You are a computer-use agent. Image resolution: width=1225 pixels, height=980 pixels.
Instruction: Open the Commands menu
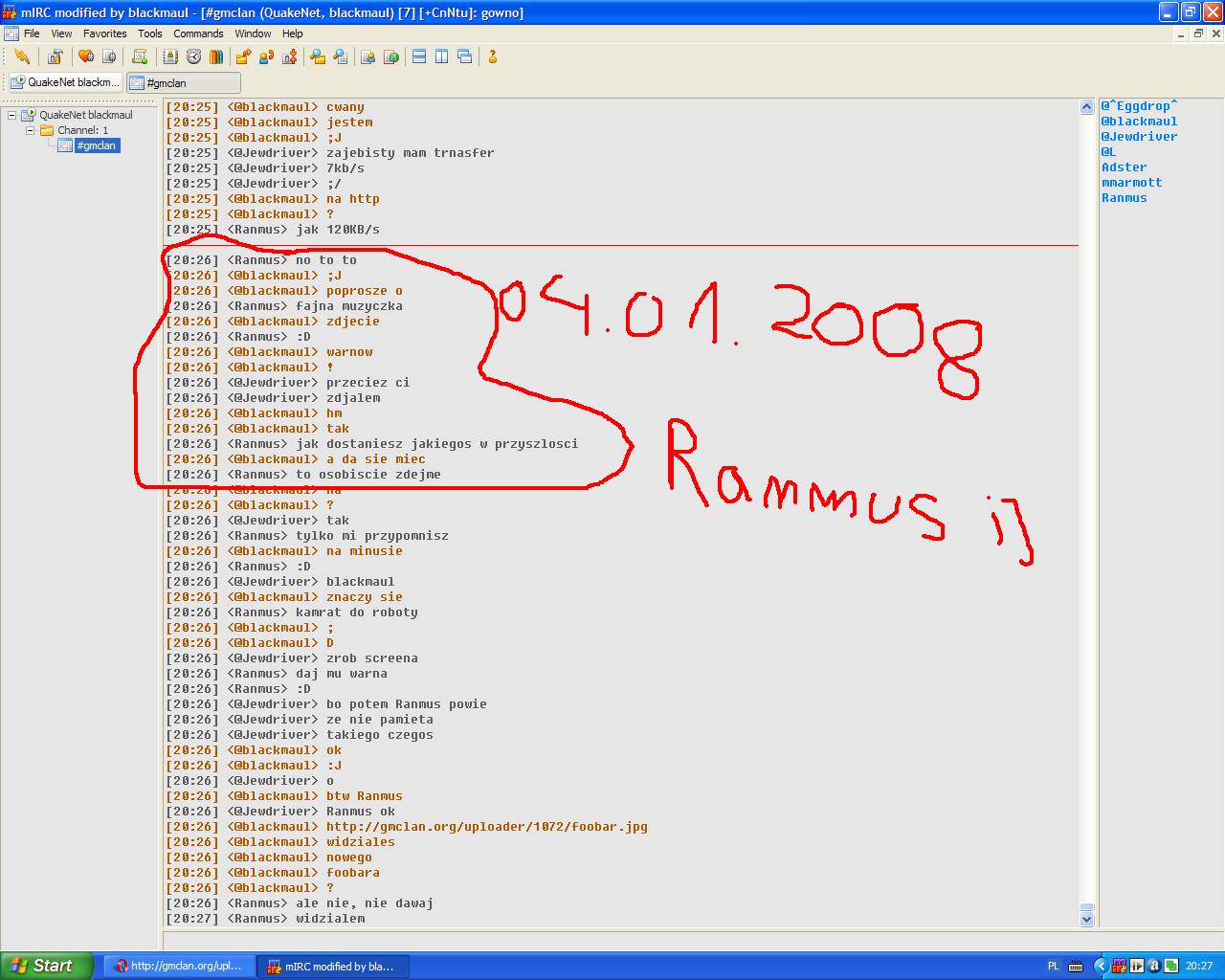coord(198,33)
